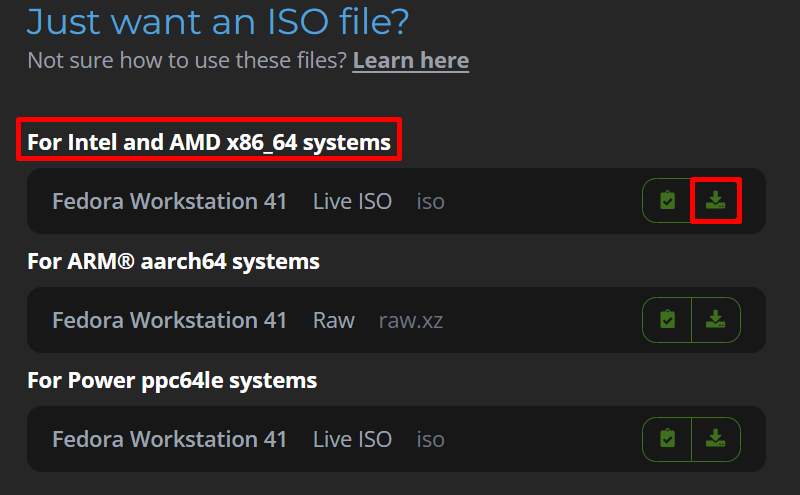This screenshot has width=800, height=495.
Task: Click "Not sure how to use these files?" text
Action: 187,61
